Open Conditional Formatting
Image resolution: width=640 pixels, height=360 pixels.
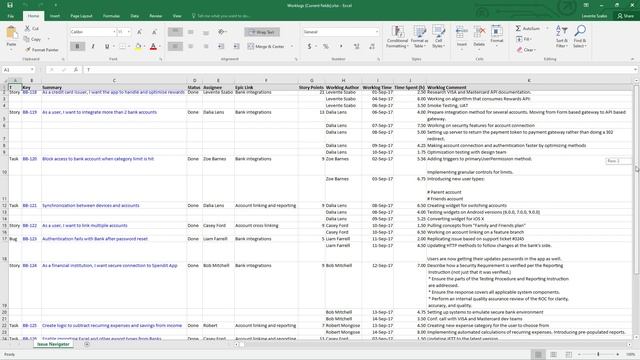(397, 37)
